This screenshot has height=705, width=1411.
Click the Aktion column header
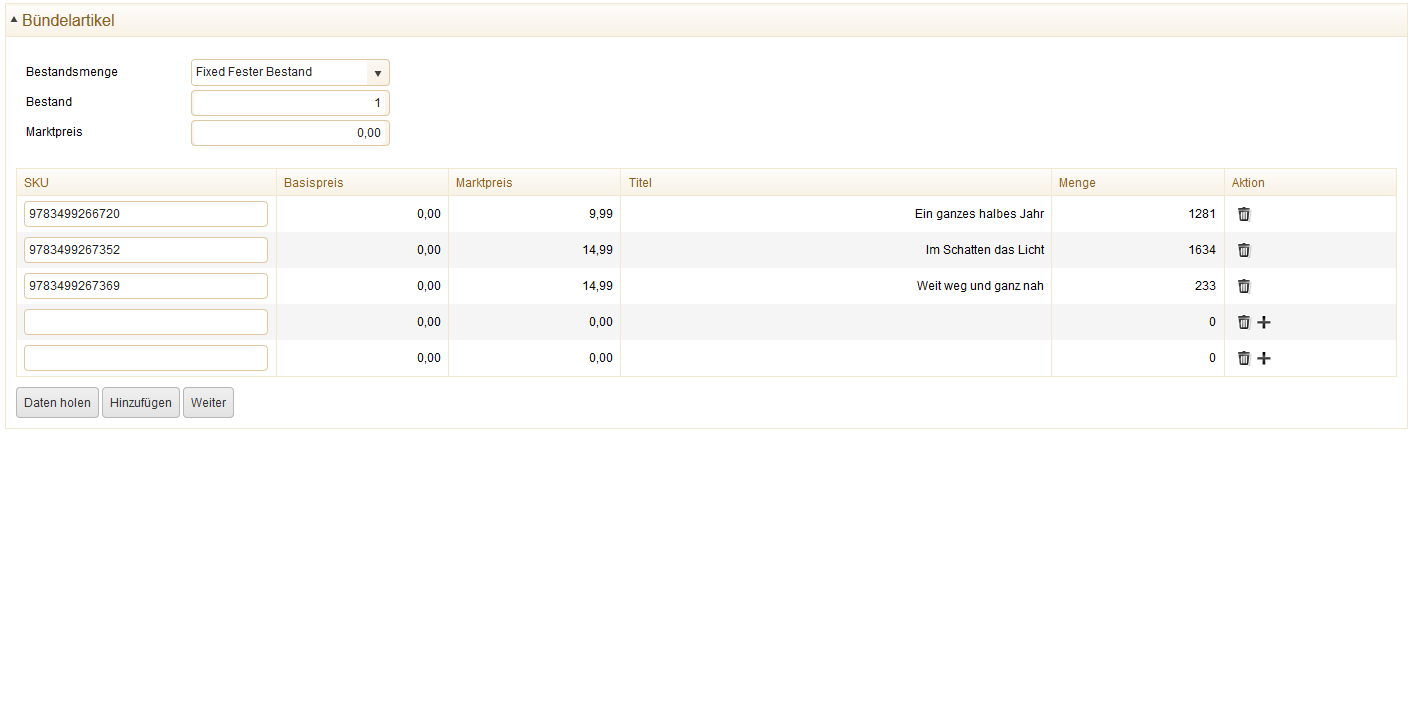[1310, 183]
